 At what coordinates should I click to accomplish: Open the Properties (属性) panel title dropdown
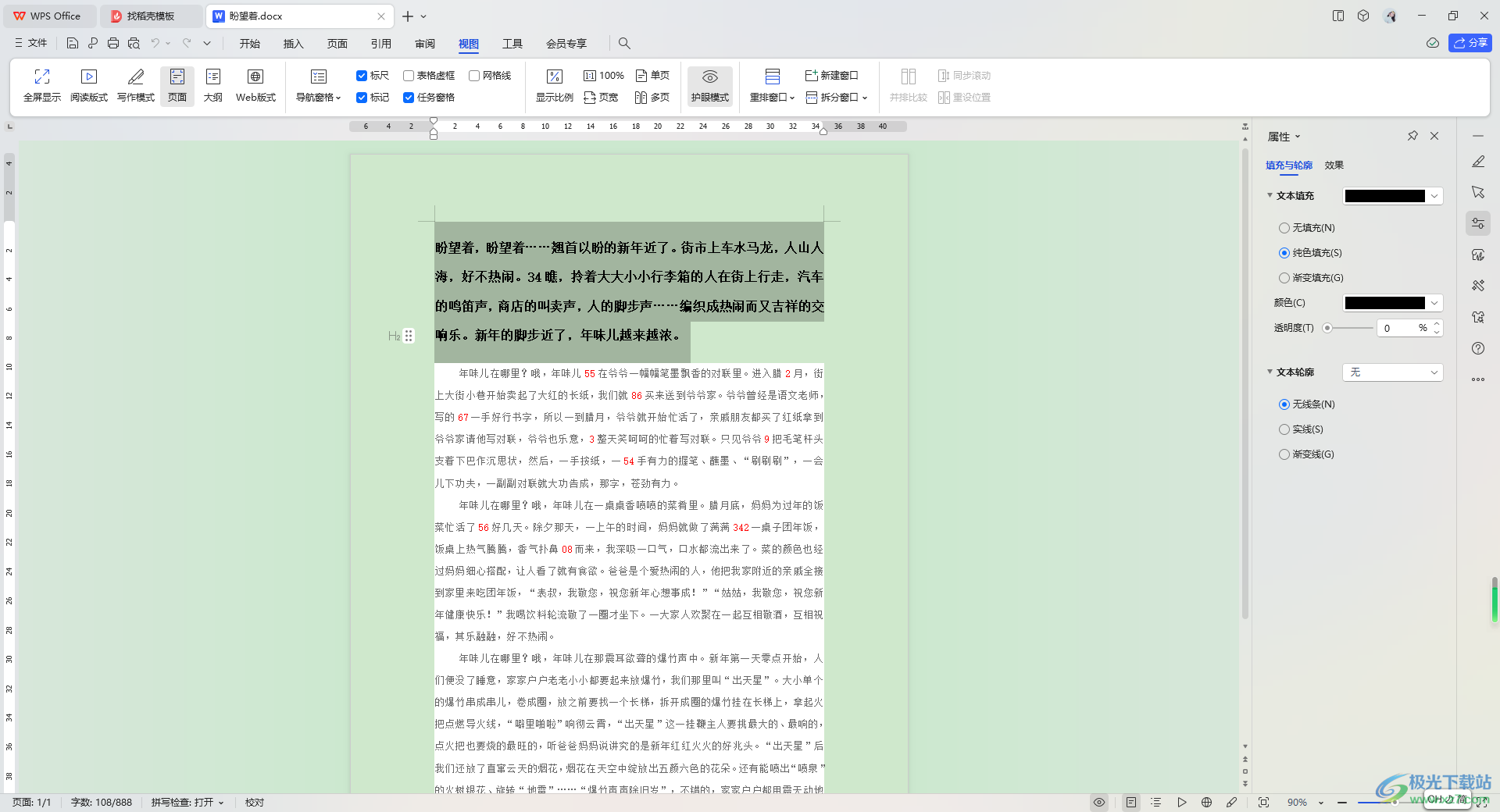pos(1284,137)
